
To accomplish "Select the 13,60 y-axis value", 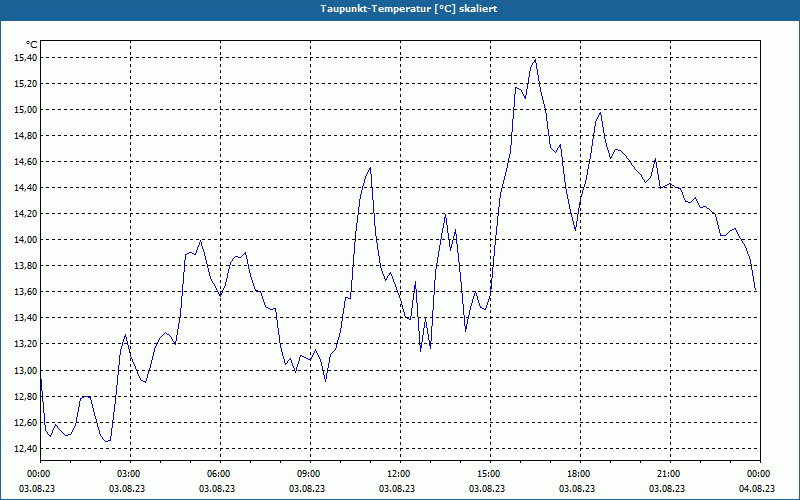I will pyautogui.click(x=26, y=292).
